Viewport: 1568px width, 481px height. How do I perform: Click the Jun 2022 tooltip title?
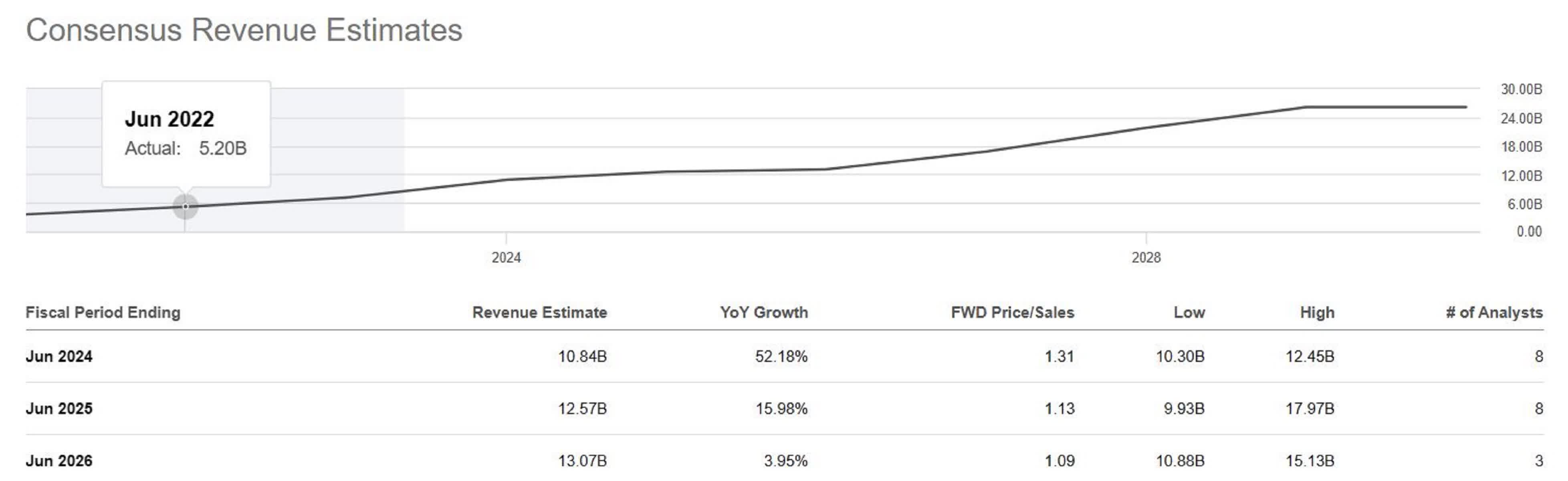coord(169,119)
